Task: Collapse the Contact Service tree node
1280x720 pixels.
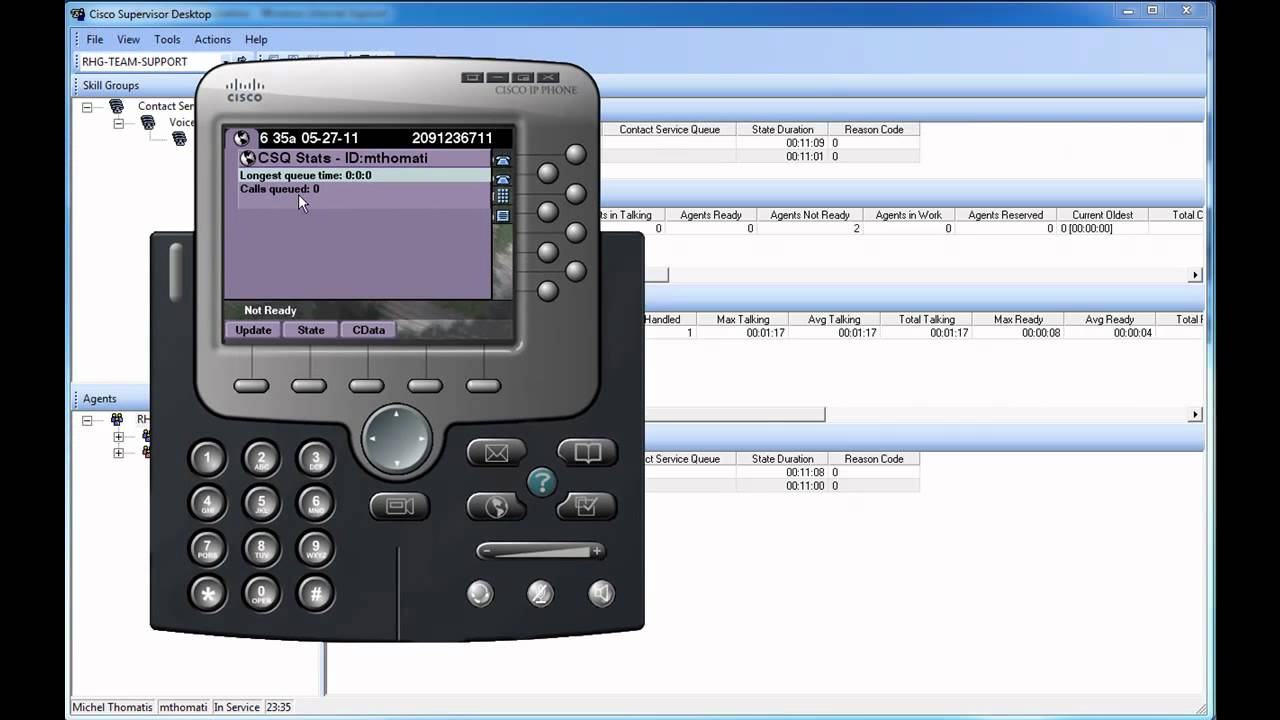Action: click(x=87, y=107)
